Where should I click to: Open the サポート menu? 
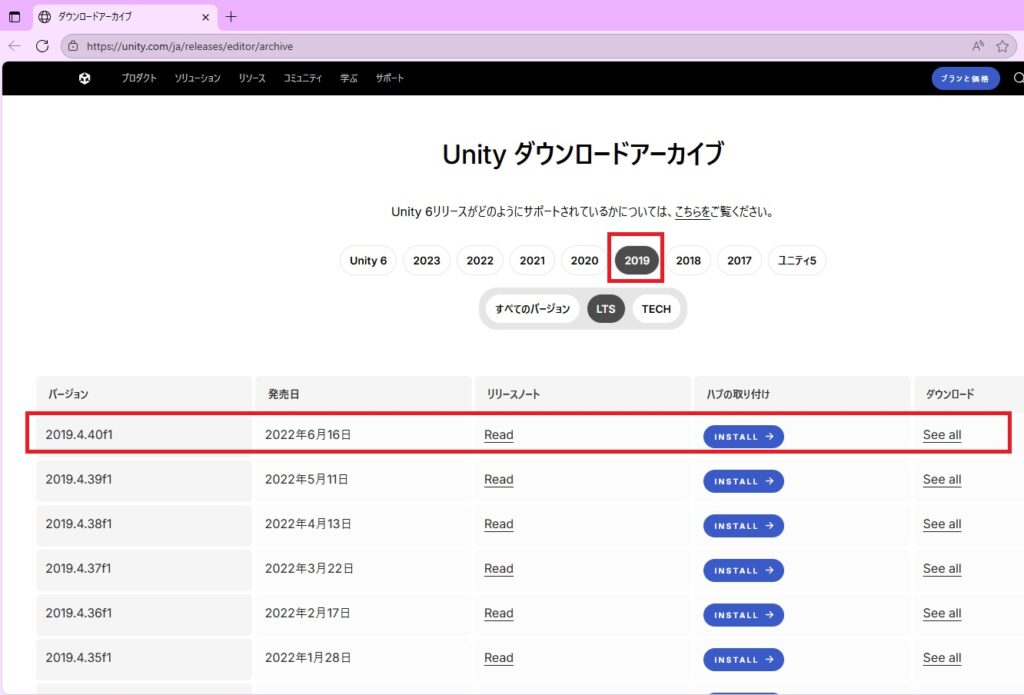click(389, 78)
